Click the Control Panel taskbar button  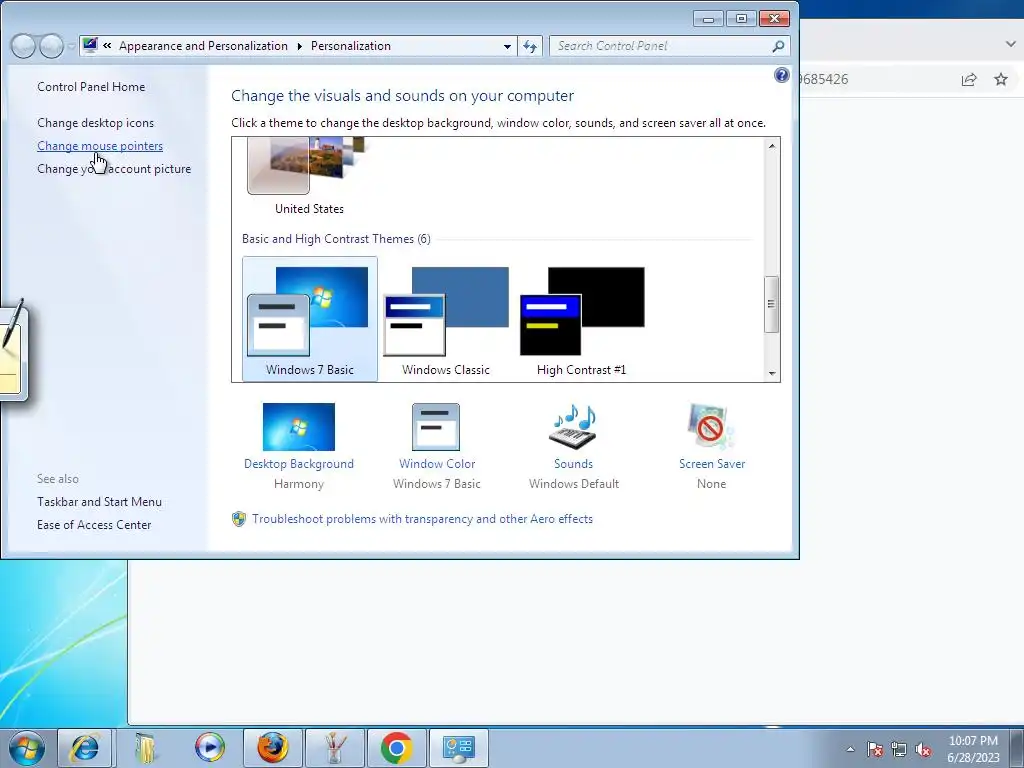click(x=458, y=748)
